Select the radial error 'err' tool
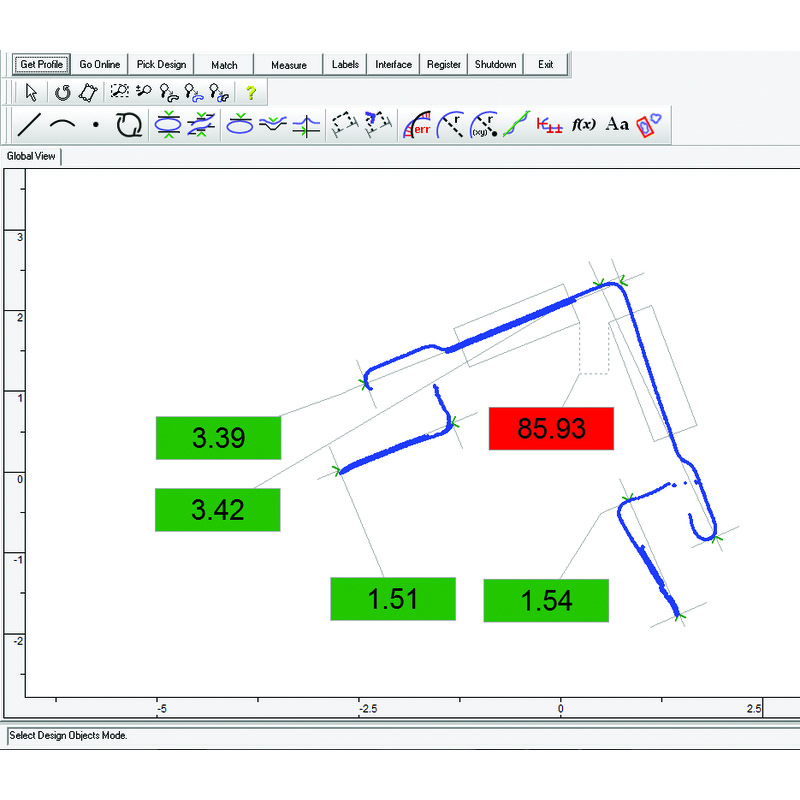The width and height of the screenshot is (800, 800). tap(417, 125)
